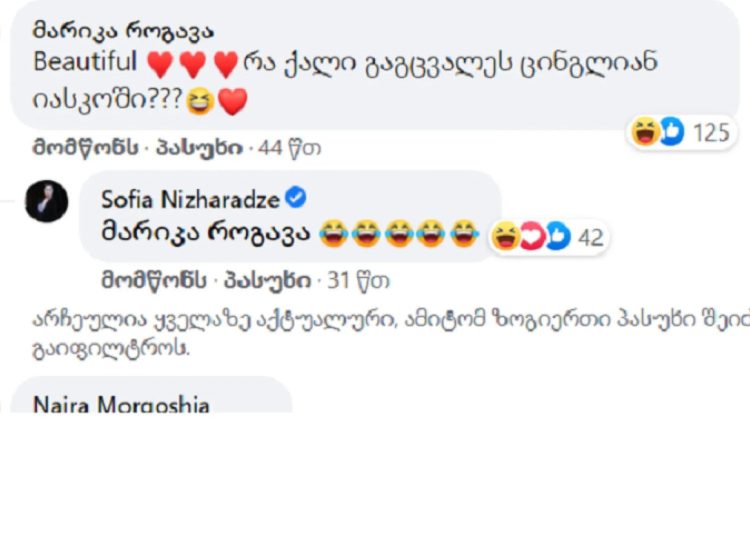This screenshot has width=750, height=536.
Task: Open Sofia Nizharadze's profile picture
Action: [47, 201]
